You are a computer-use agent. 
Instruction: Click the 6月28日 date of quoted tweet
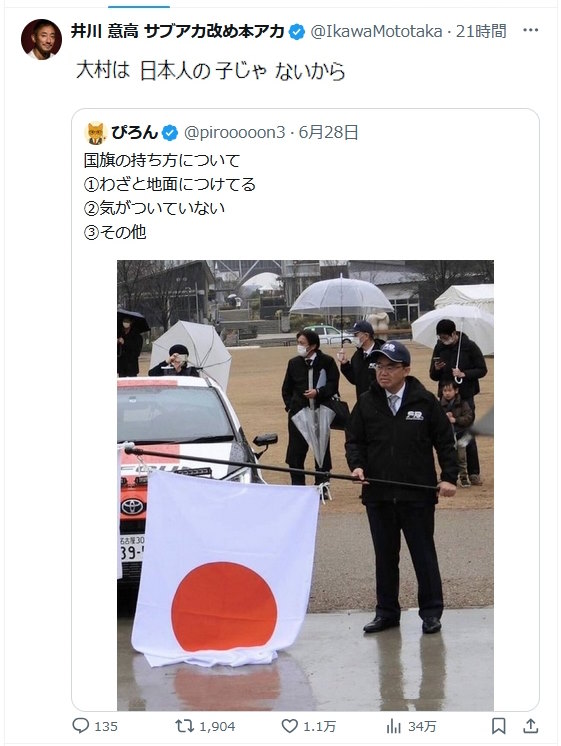pyautogui.click(x=328, y=132)
